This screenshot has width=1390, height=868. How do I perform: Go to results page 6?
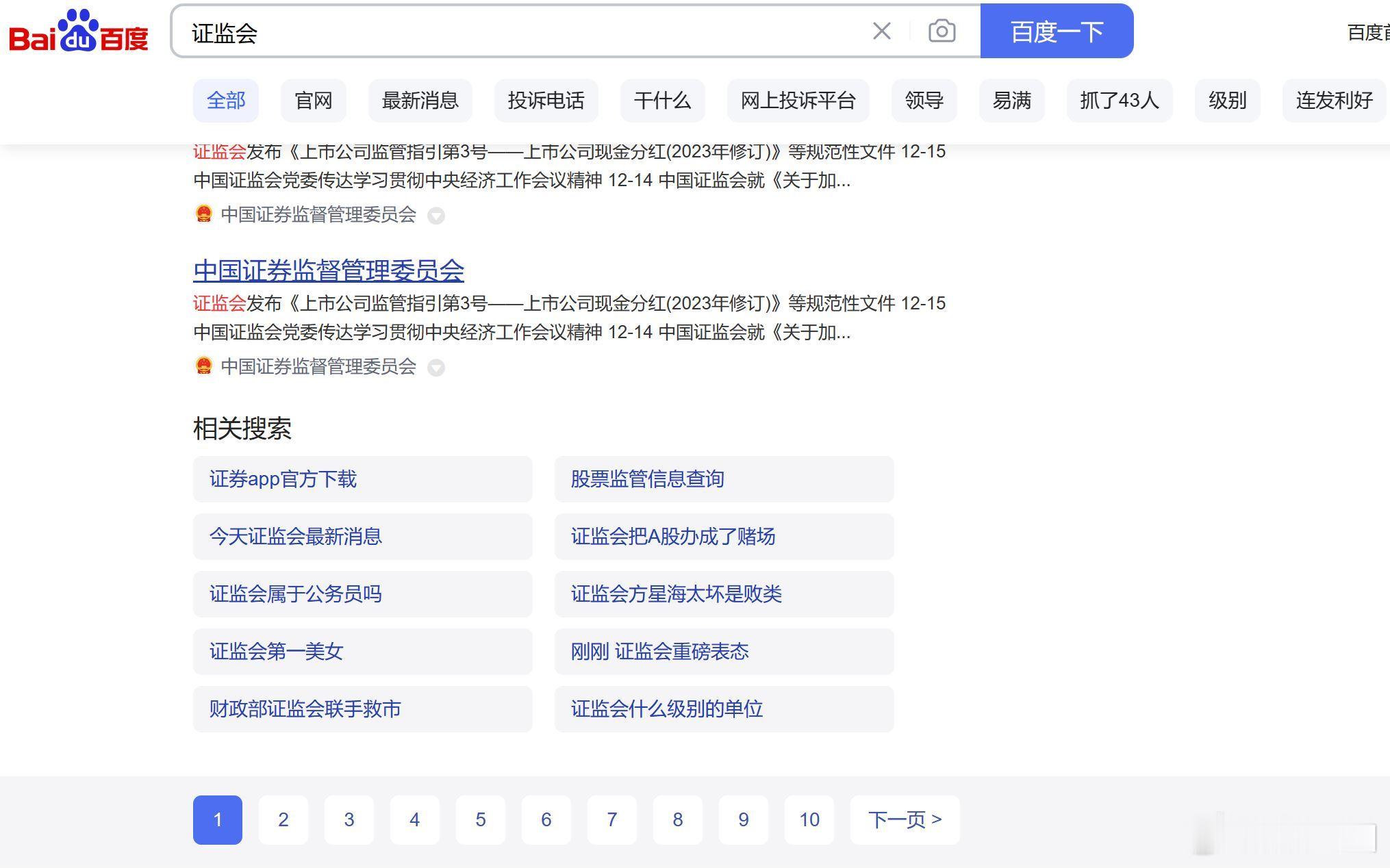546,820
